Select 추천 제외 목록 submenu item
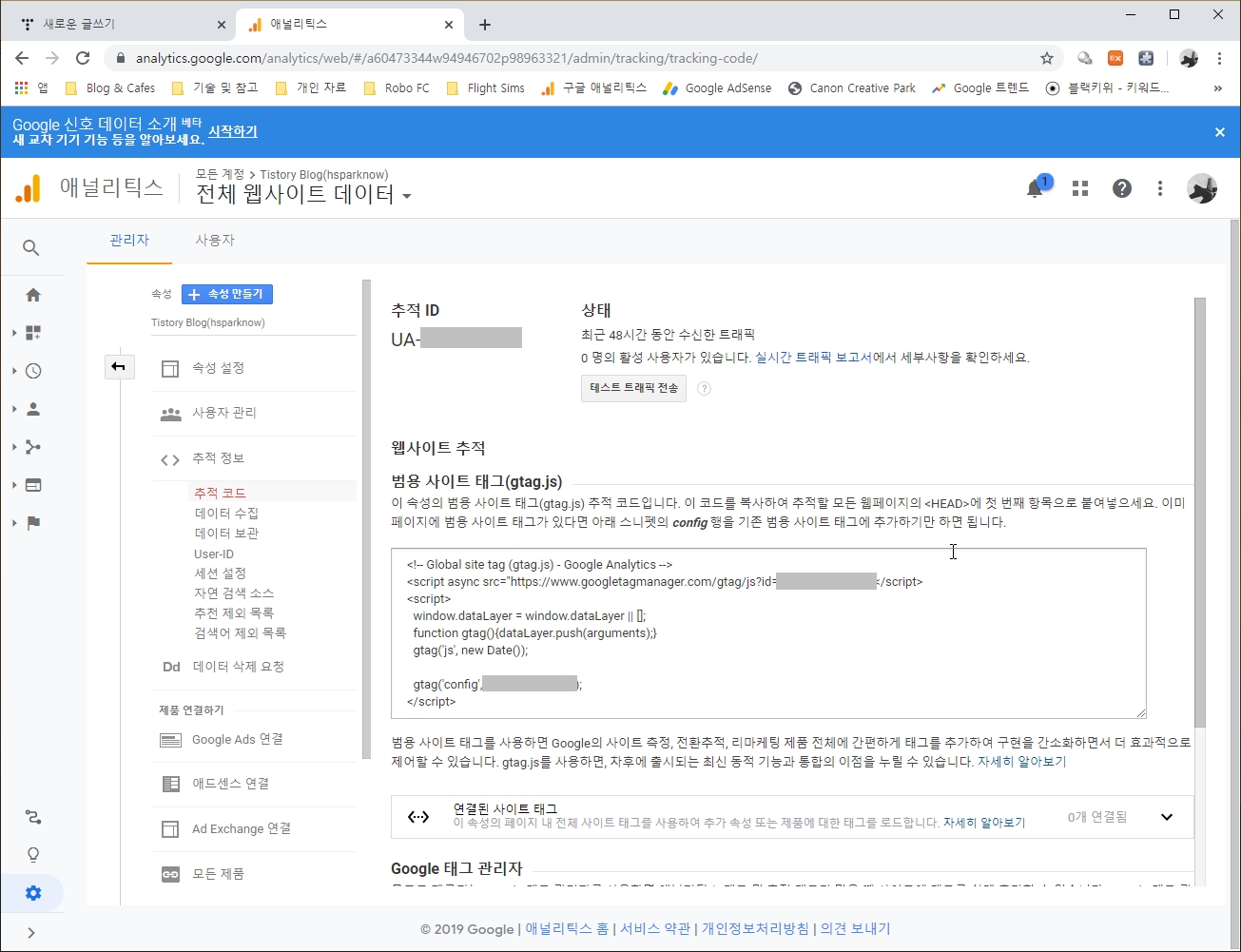 (x=234, y=613)
